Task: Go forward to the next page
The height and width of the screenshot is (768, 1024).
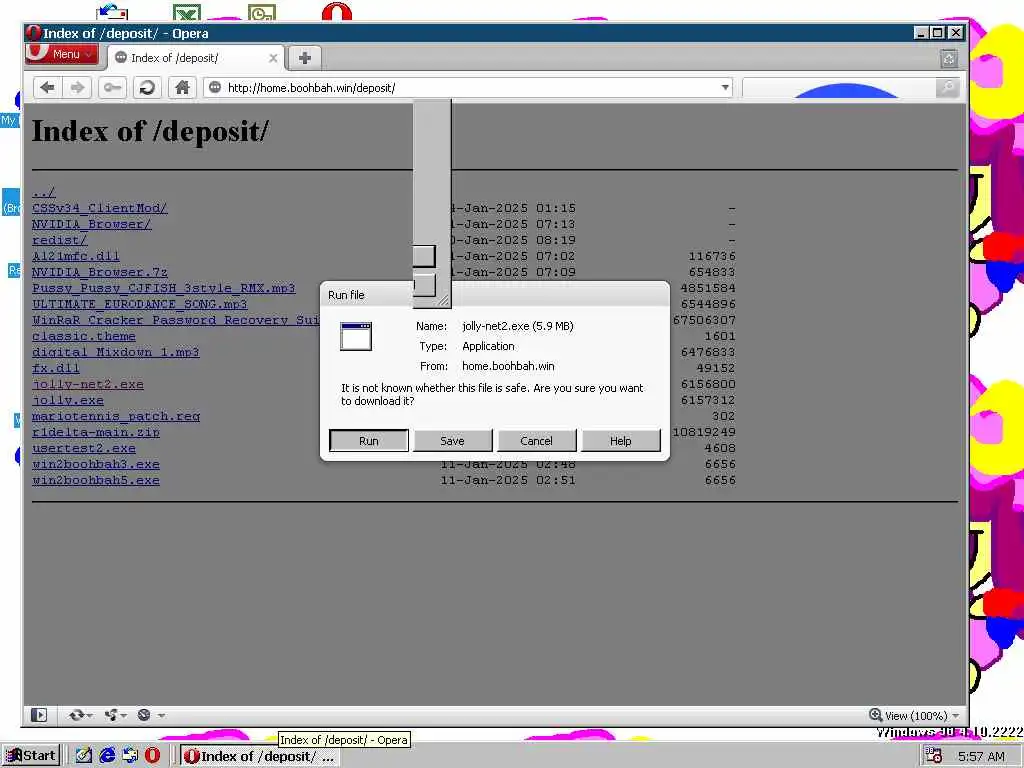Action: click(x=77, y=88)
